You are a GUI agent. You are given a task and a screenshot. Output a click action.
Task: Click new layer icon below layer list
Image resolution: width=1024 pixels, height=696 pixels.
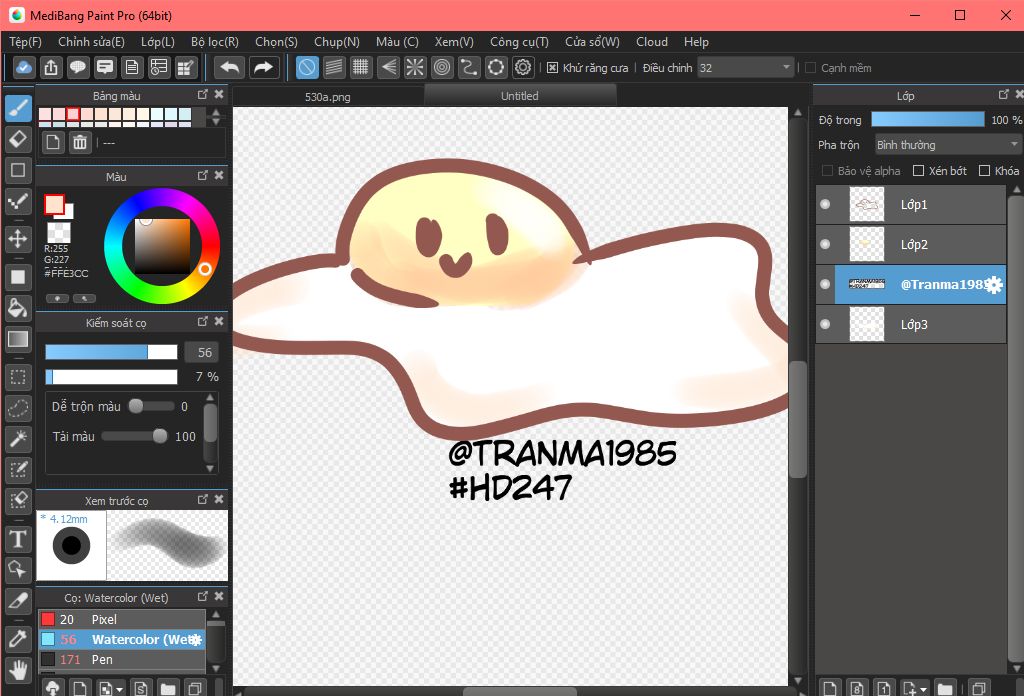[x=829, y=688]
